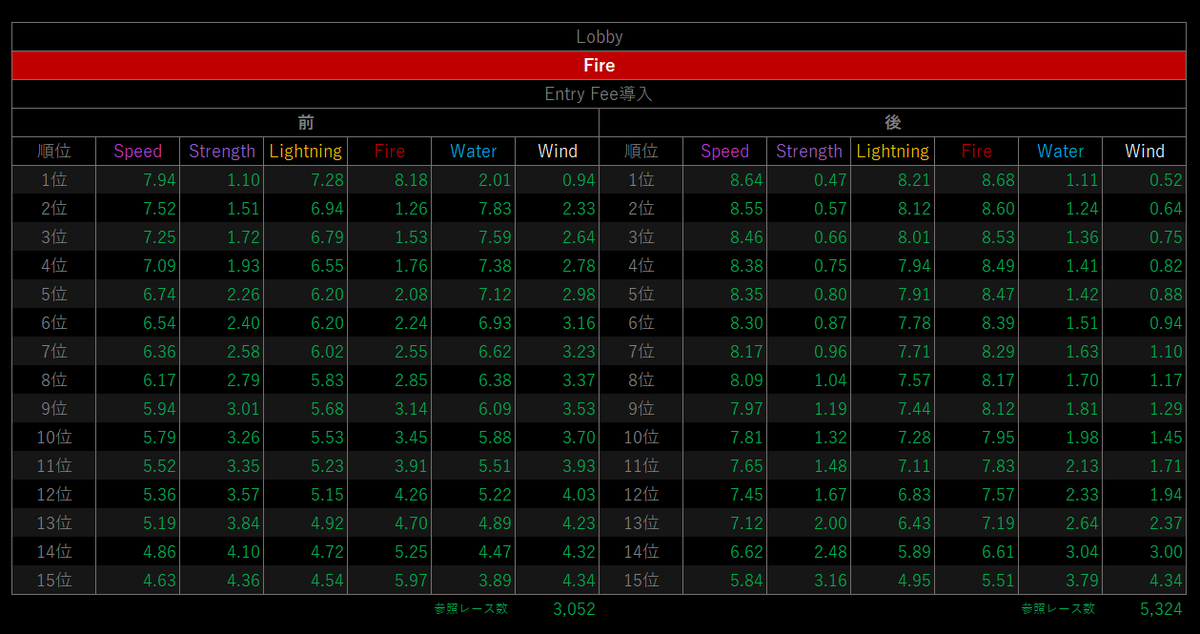The width and height of the screenshot is (1200, 634).
Task: Select the red "Fire" banner
Action: 599,65
